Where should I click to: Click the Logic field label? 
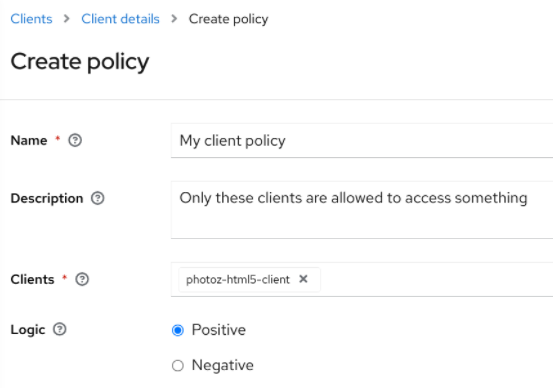(28, 330)
